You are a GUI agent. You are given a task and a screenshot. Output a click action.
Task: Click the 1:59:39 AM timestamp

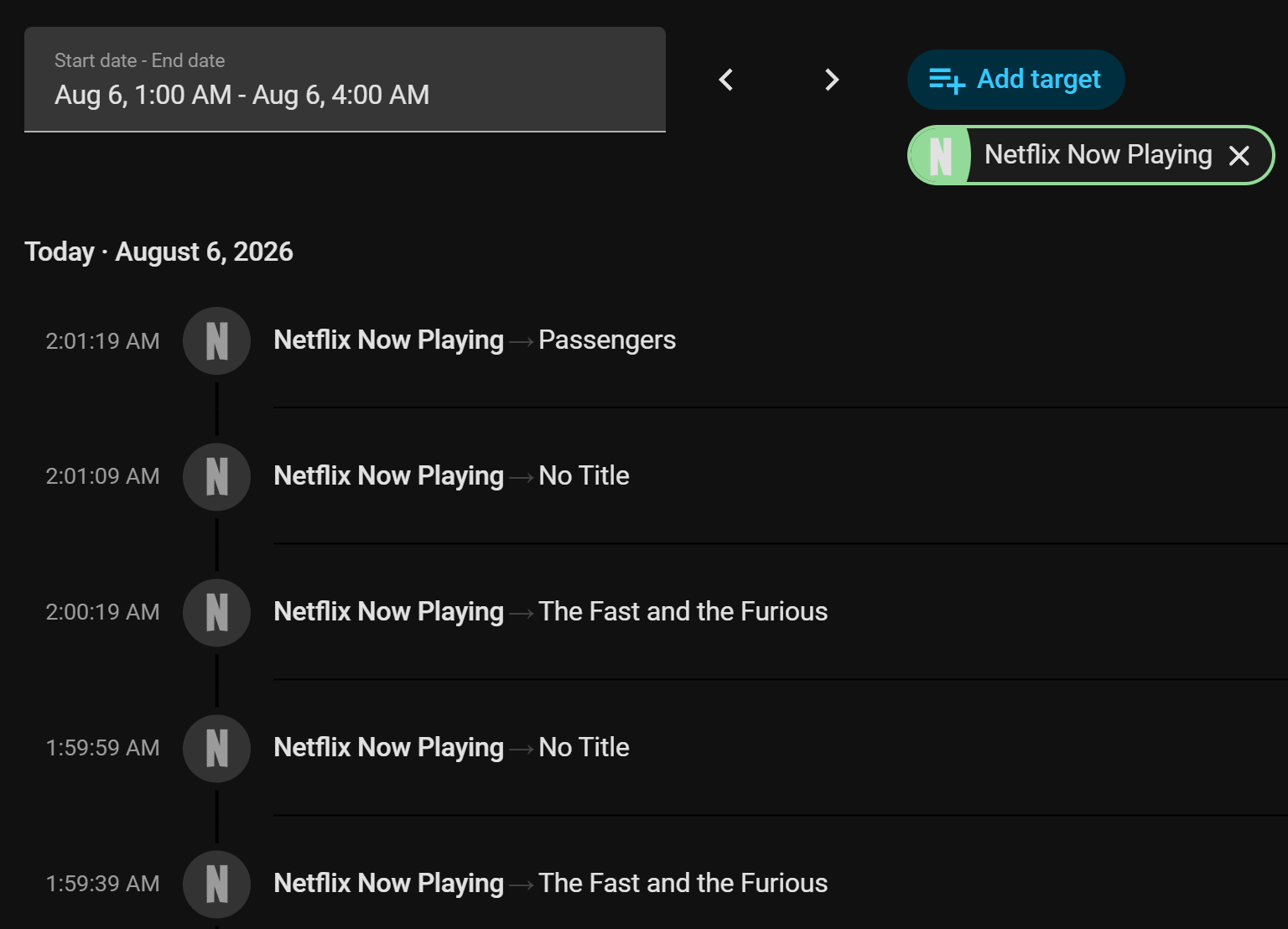click(102, 884)
